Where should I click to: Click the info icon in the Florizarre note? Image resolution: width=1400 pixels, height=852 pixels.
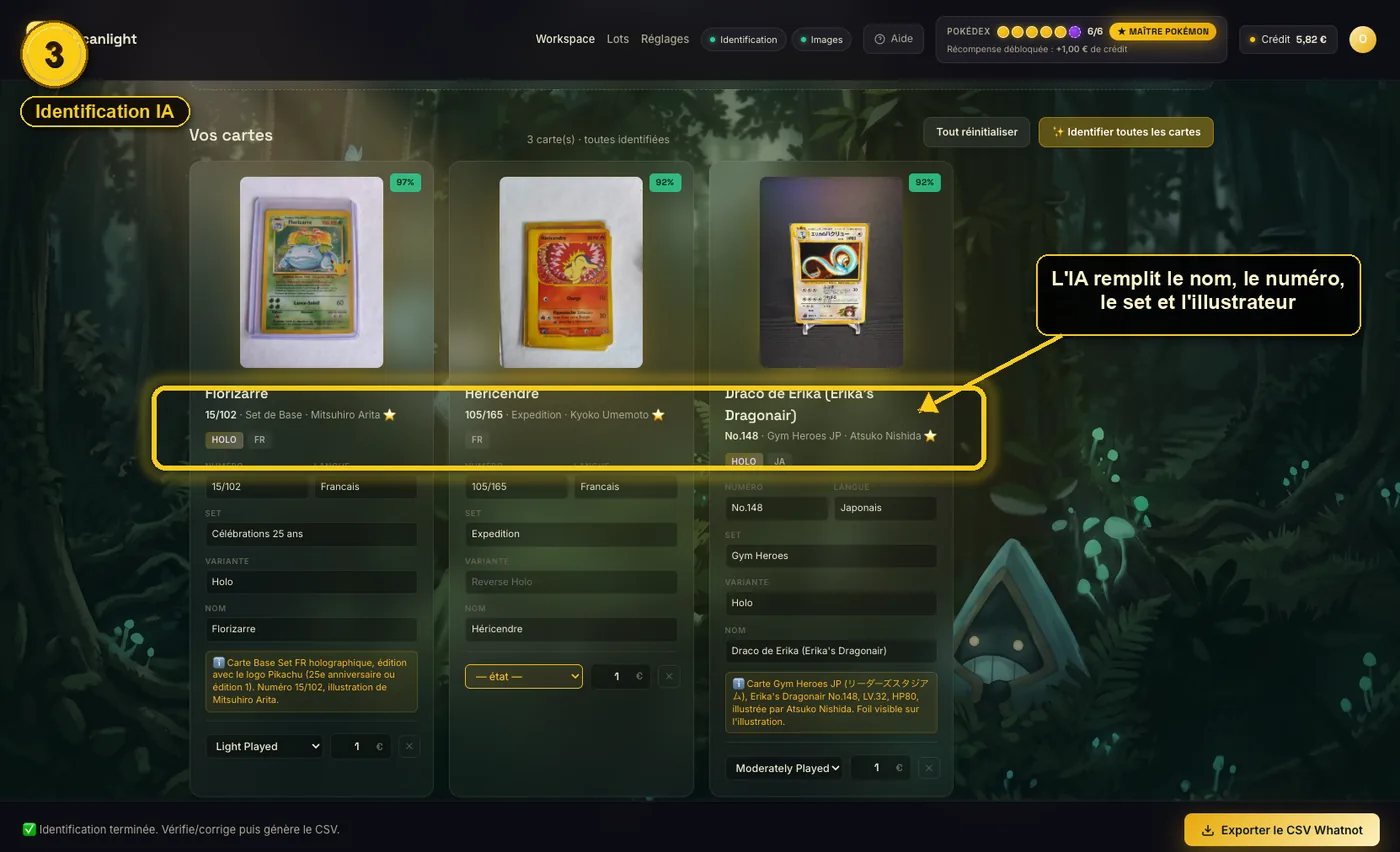pos(218,663)
